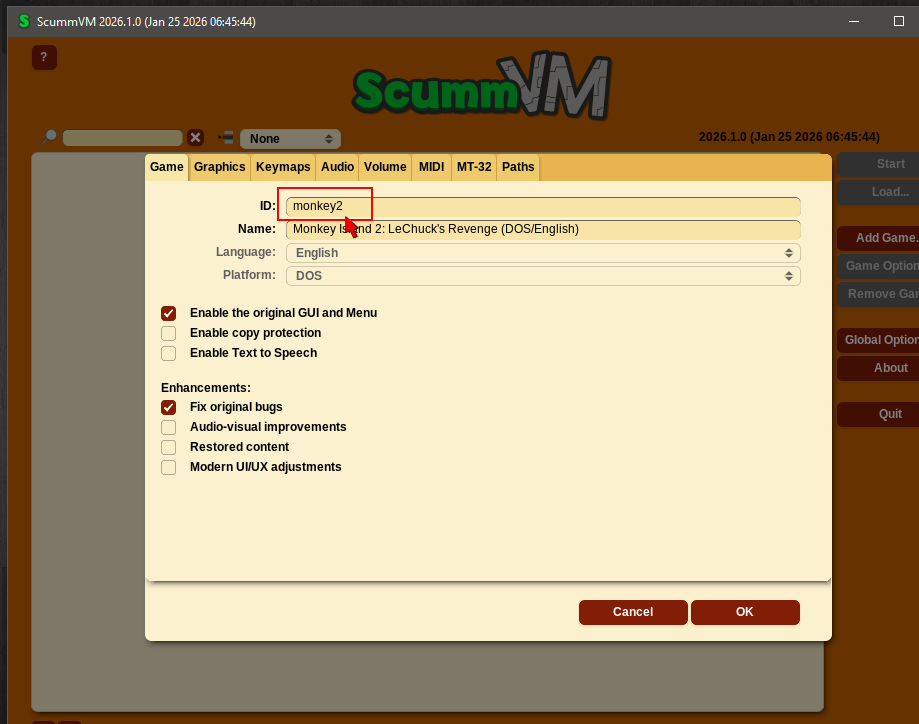Click the question mark help button
Screen dimensions: 919x724
(x=44, y=57)
